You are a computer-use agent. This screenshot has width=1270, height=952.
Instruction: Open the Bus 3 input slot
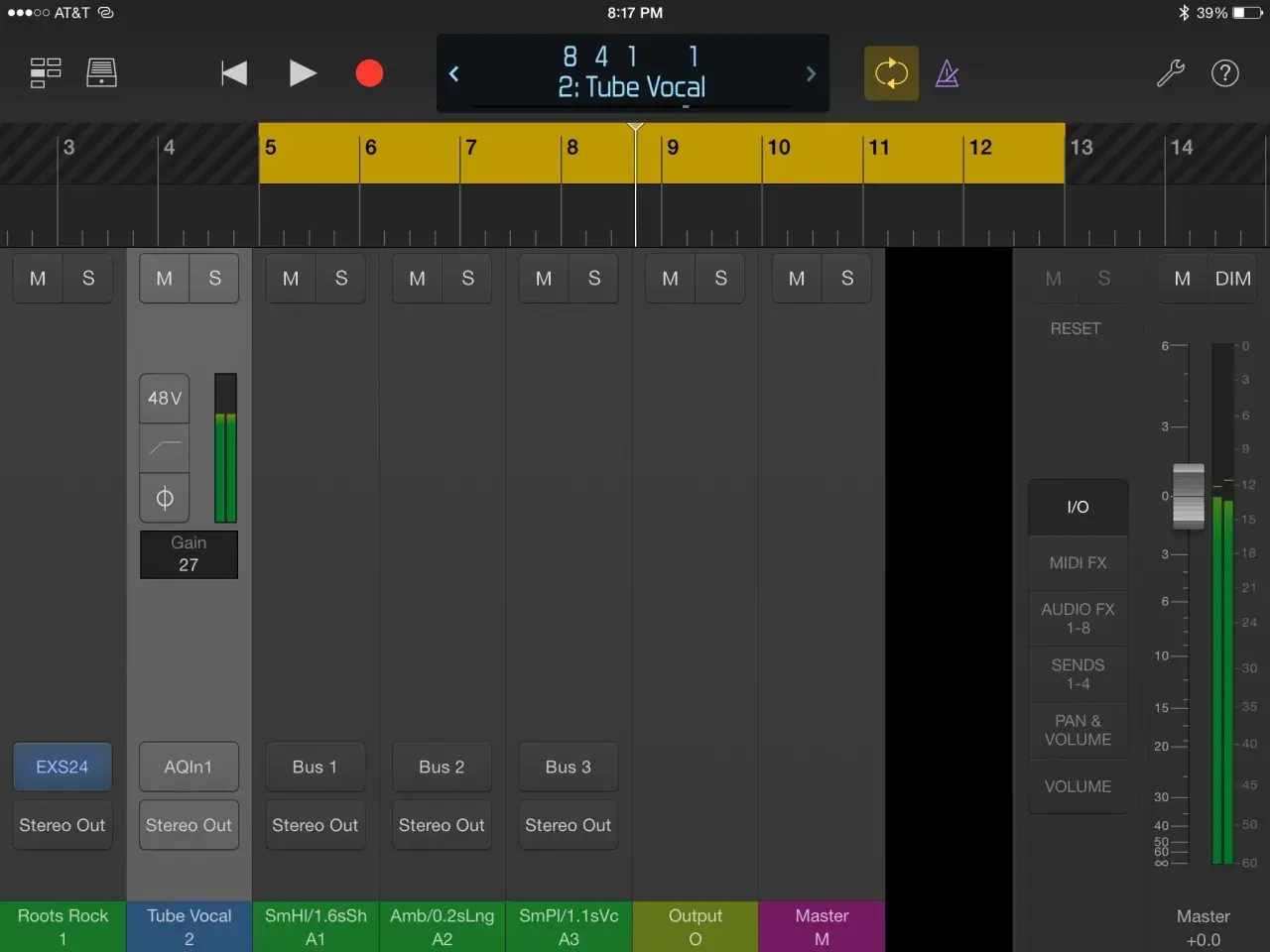coord(569,767)
